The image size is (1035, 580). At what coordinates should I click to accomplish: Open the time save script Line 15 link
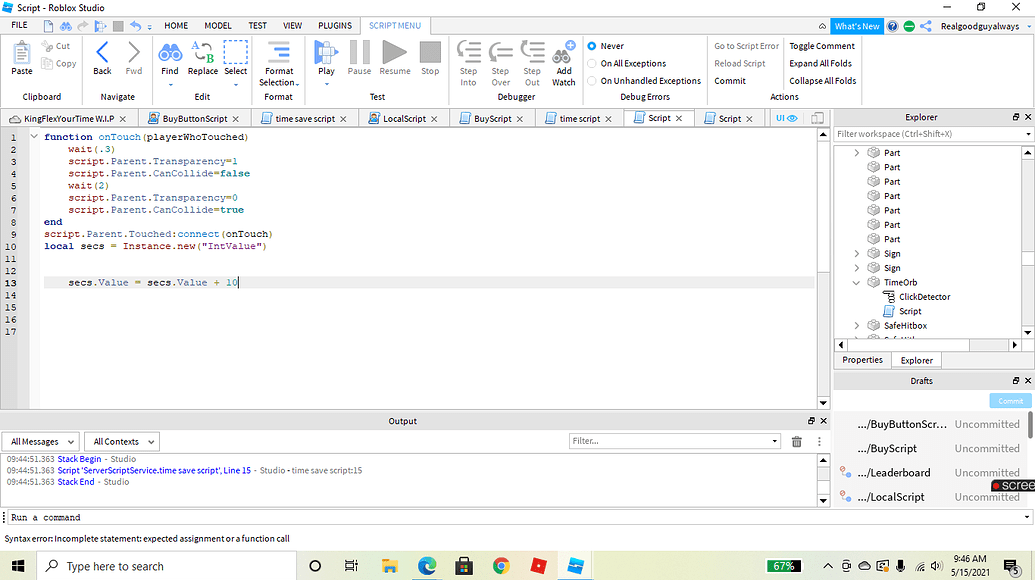(154, 470)
